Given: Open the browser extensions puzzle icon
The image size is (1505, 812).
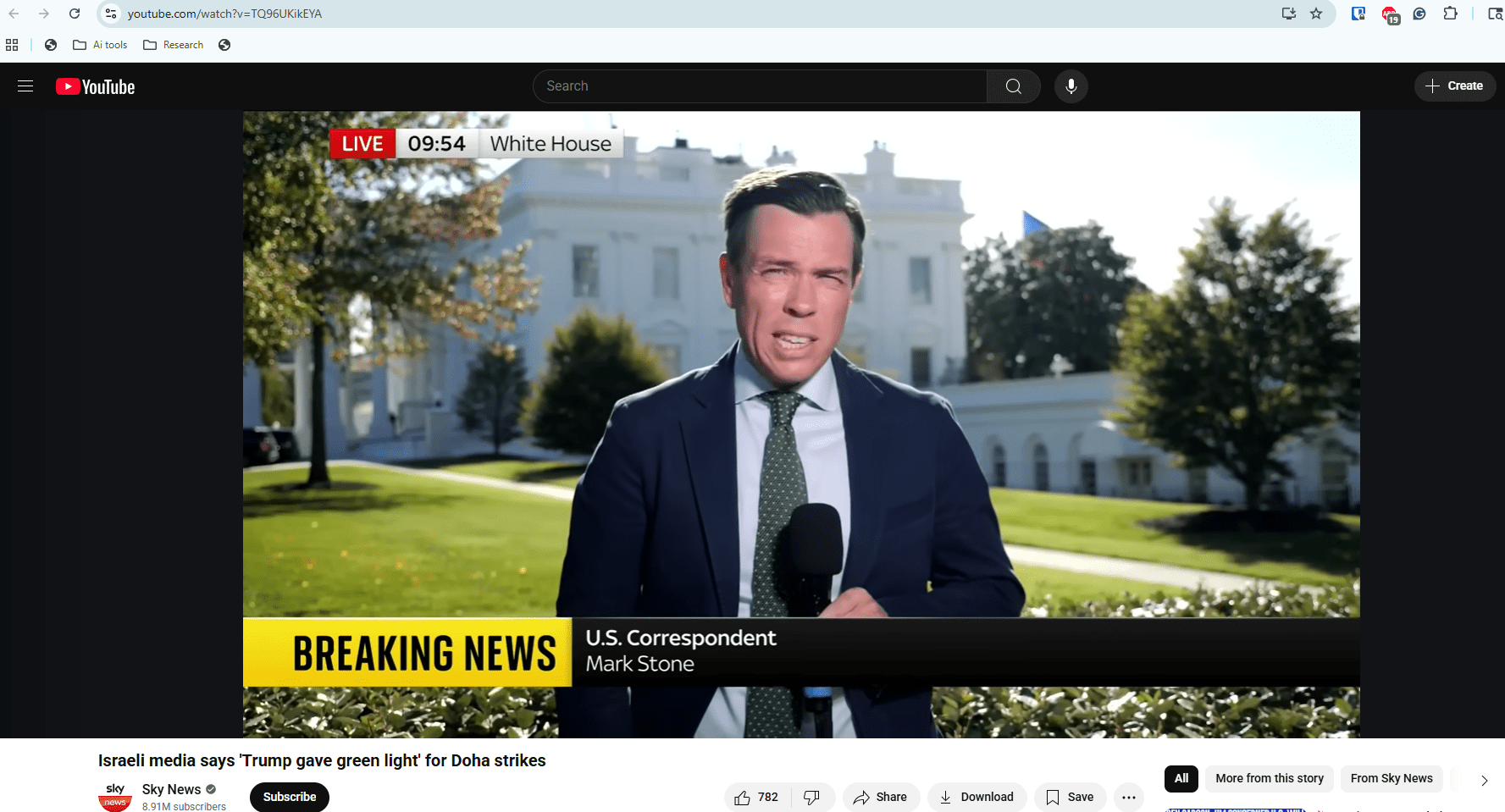Looking at the screenshot, I should 1450,14.
